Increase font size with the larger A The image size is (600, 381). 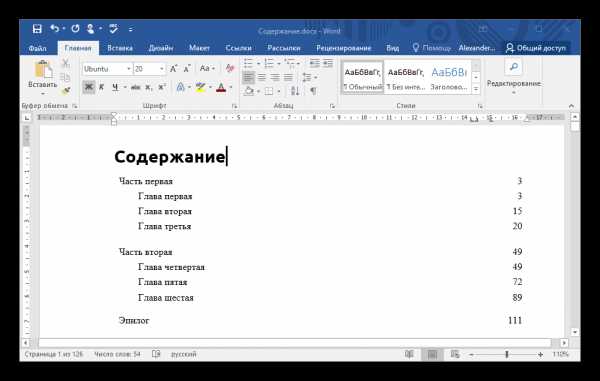tap(173, 69)
